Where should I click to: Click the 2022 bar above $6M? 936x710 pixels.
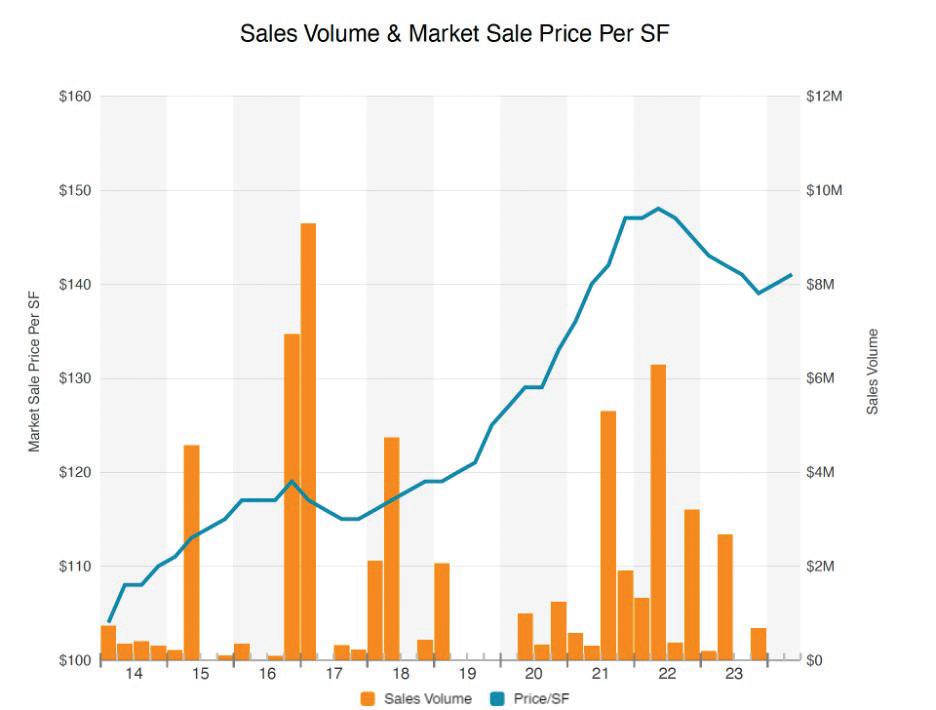[658, 512]
